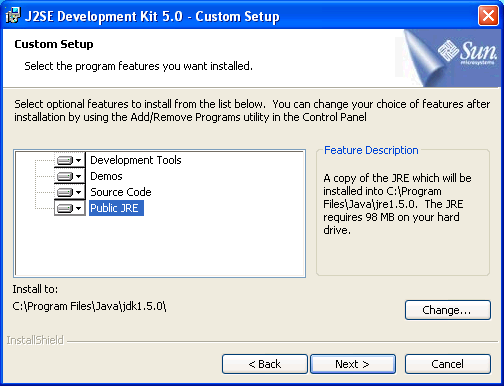Close the Custom Setup window

[488, 15]
